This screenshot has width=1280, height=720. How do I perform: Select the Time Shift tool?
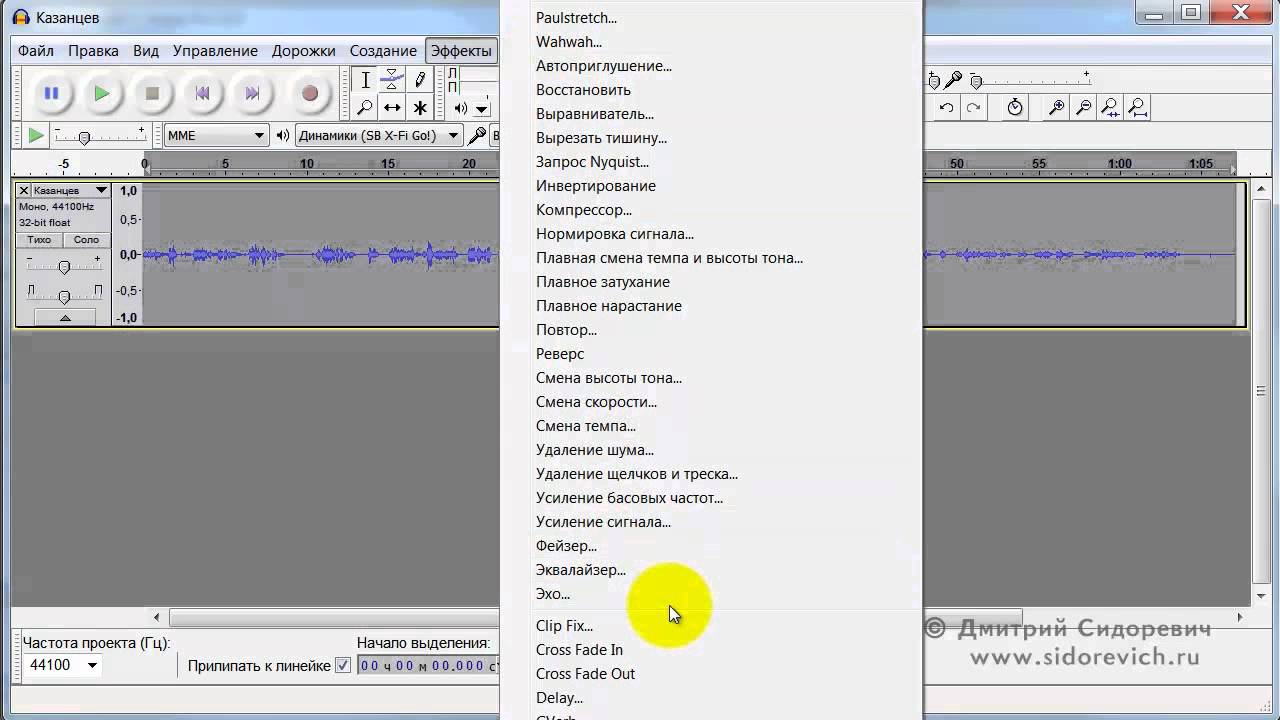coord(392,107)
